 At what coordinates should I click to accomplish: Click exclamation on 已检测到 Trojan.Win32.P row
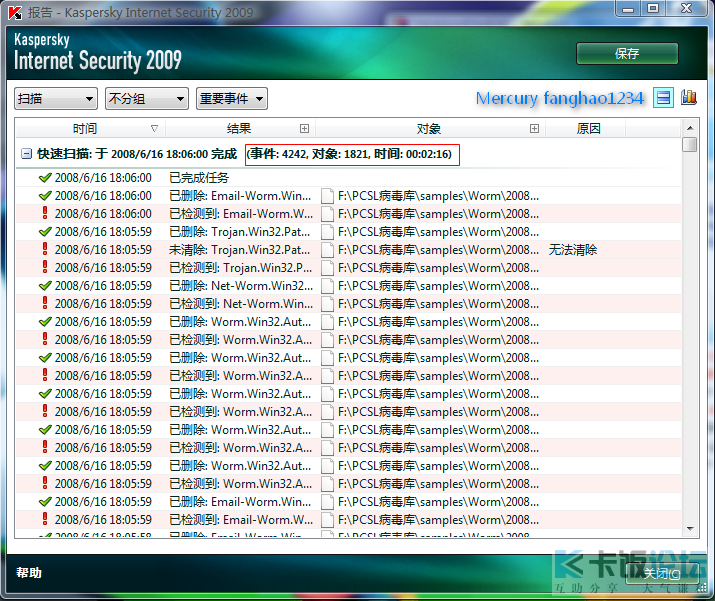45,267
